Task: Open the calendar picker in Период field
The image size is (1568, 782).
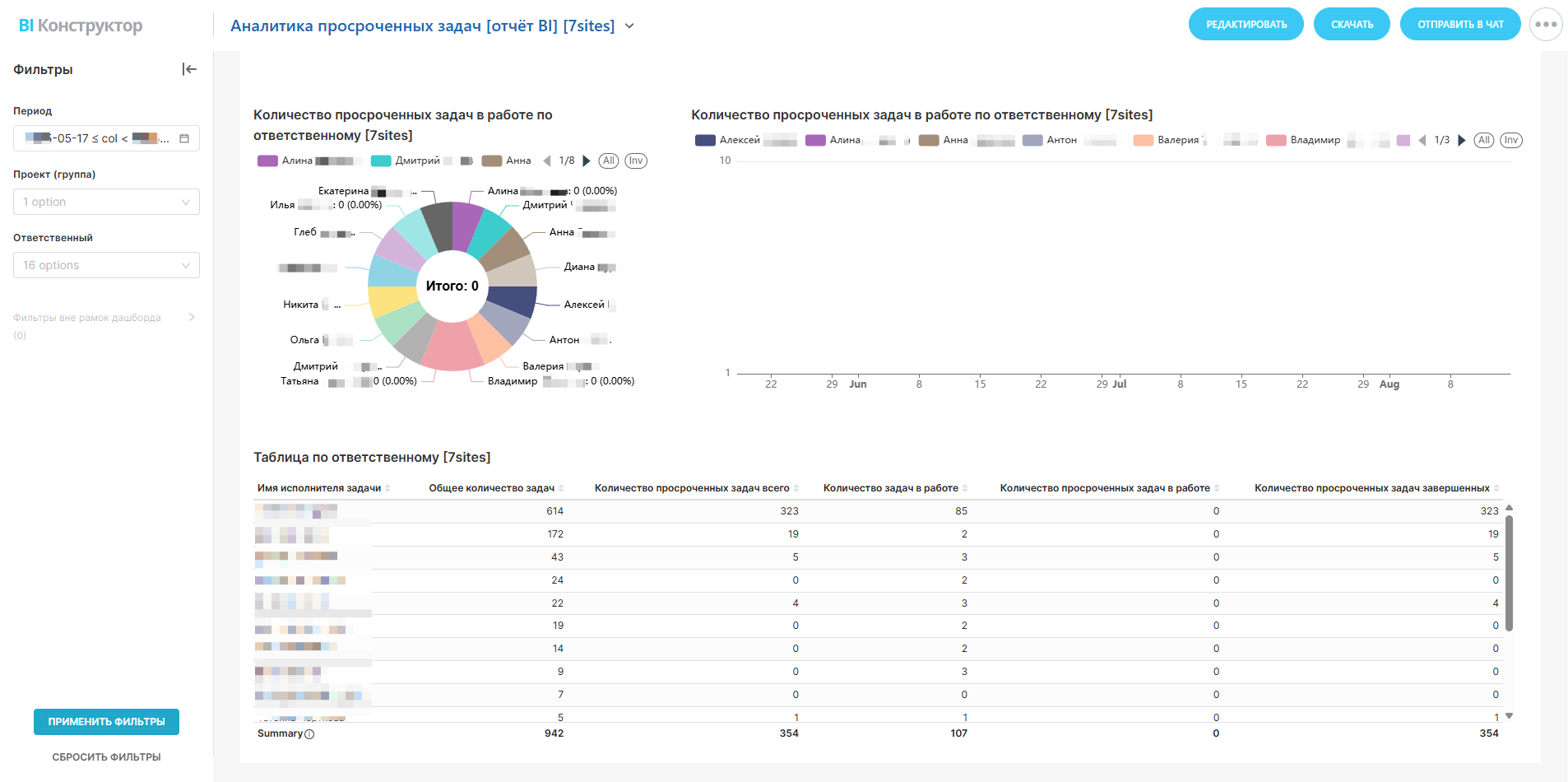Action: click(184, 138)
